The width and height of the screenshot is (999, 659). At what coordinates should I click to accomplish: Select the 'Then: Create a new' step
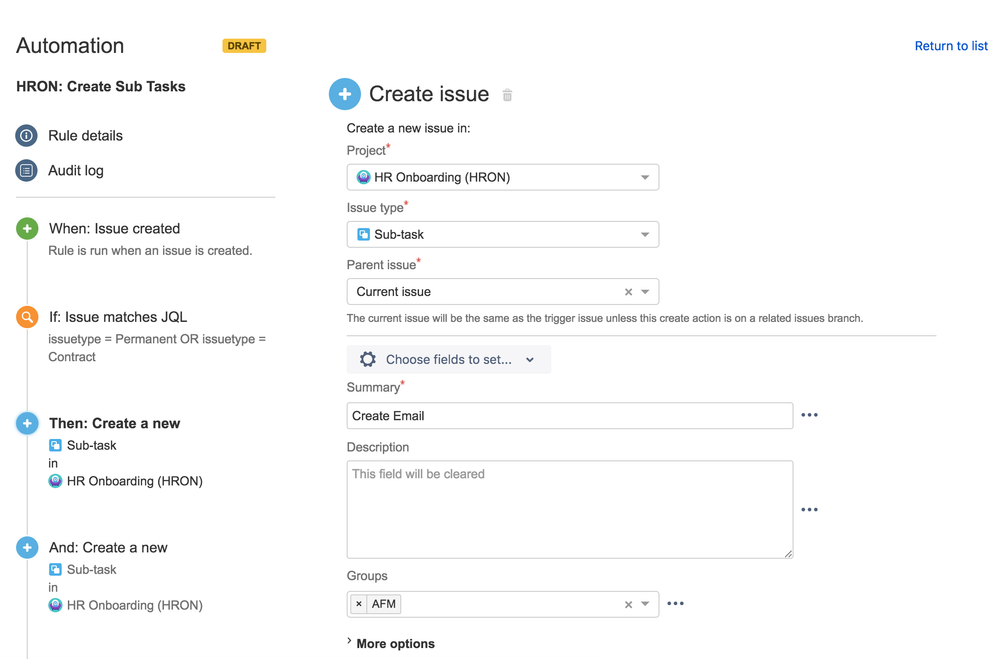[115, 423]
